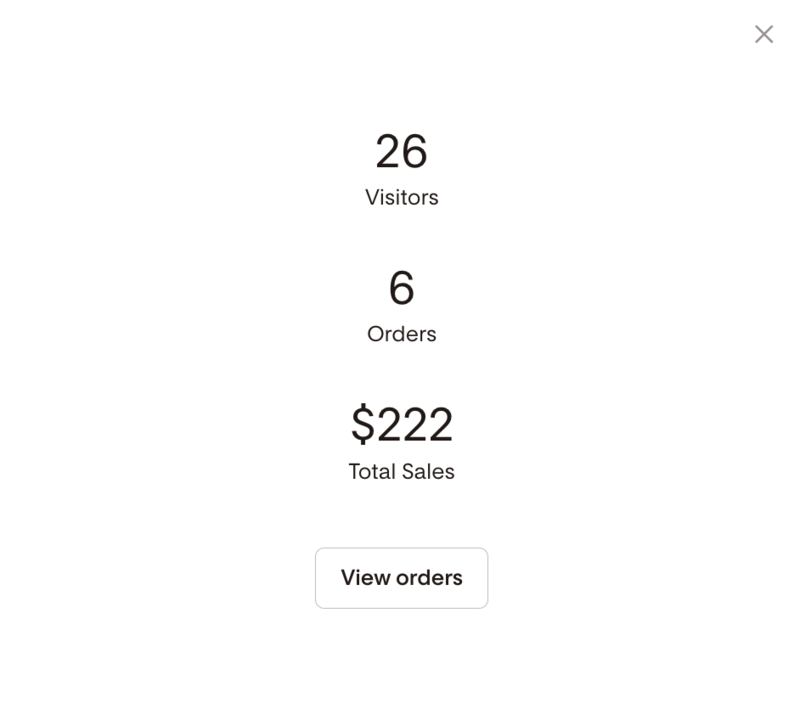Select the 26 visitors count
Screen dimensions: 800x725
click(402, 151)
